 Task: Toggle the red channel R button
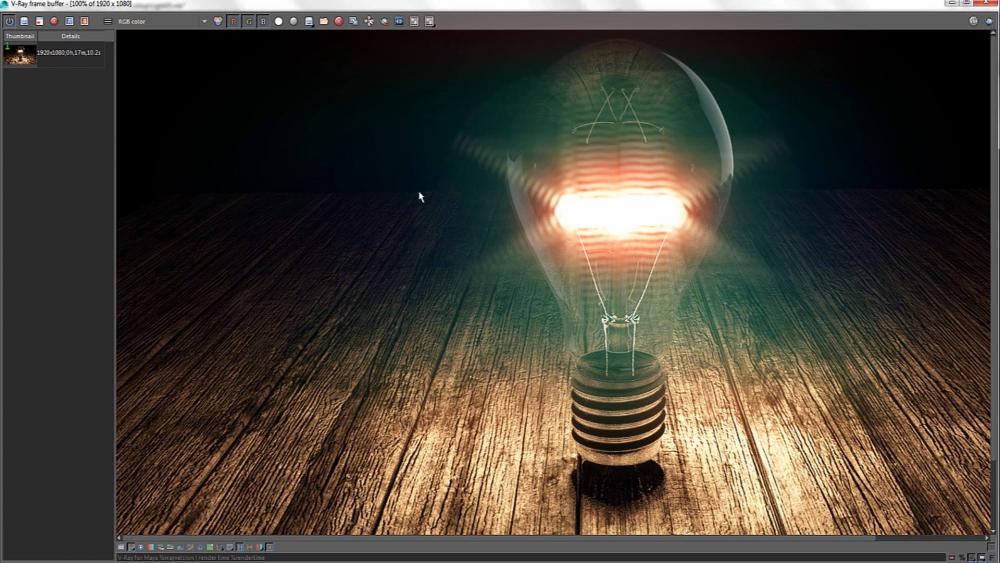233,21
